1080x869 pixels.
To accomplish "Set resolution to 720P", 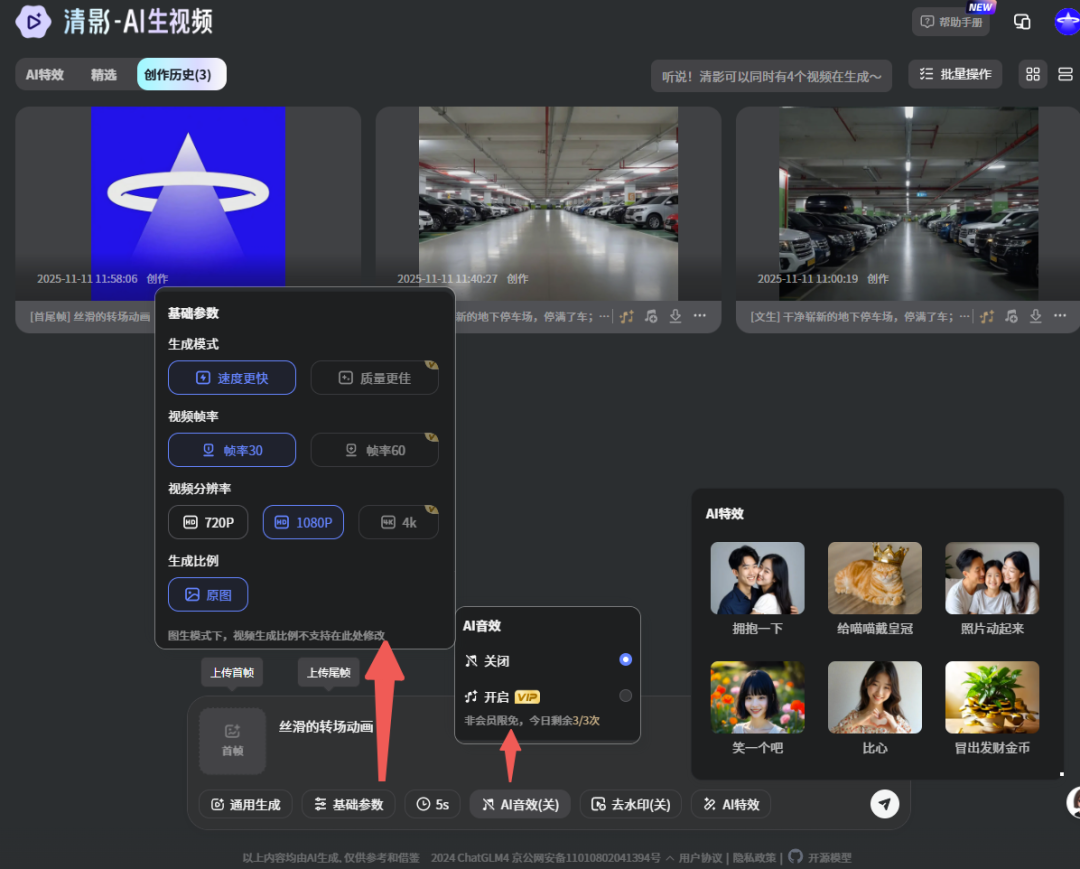I will point(208,523).
